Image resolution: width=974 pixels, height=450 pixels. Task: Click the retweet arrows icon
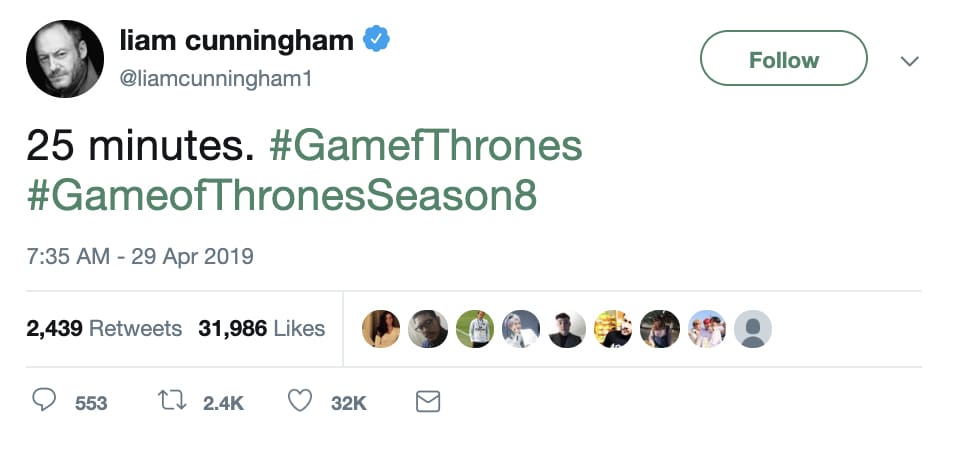(172, 401)
